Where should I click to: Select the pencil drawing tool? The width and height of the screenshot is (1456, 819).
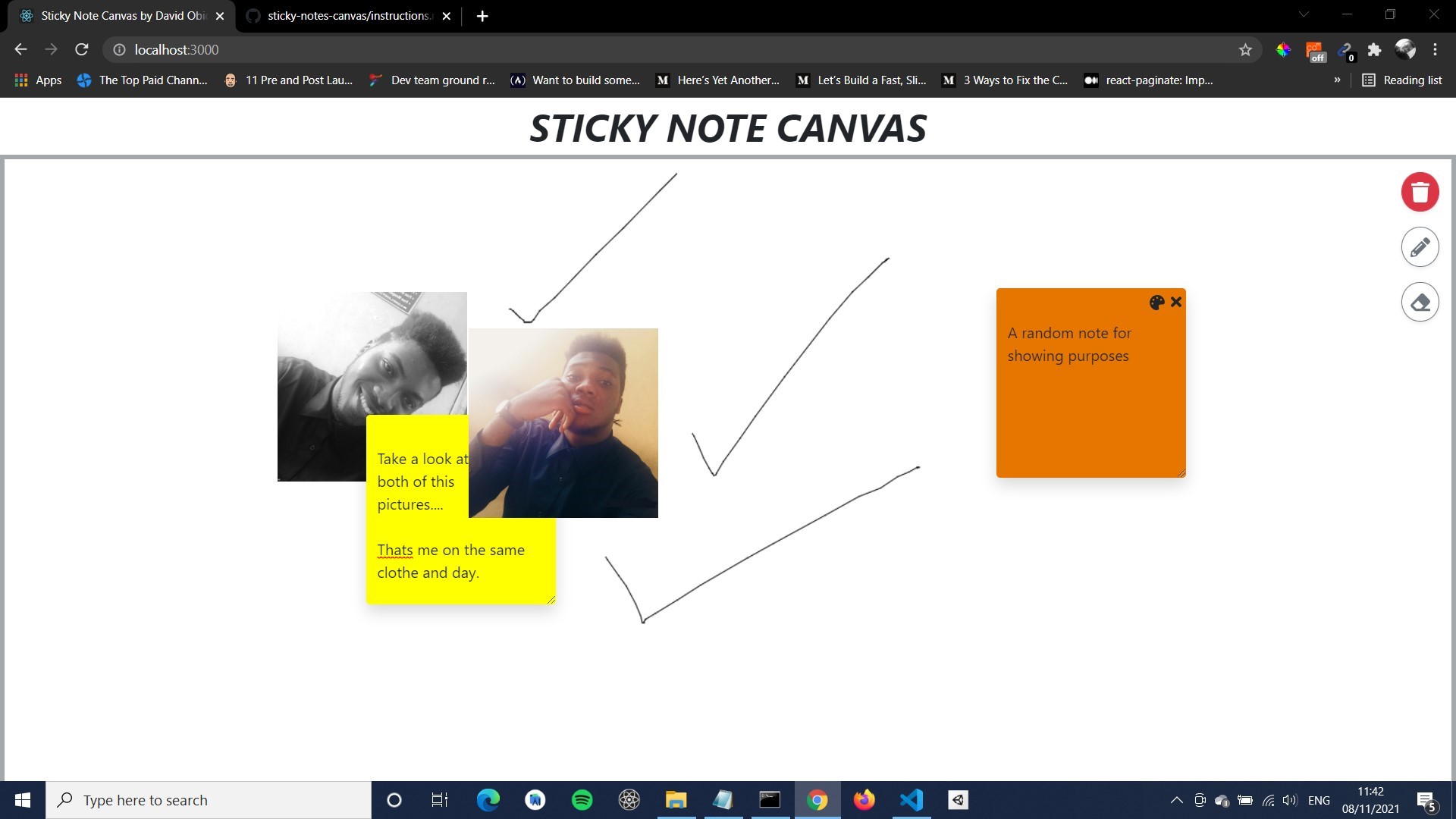point(1420,247)
